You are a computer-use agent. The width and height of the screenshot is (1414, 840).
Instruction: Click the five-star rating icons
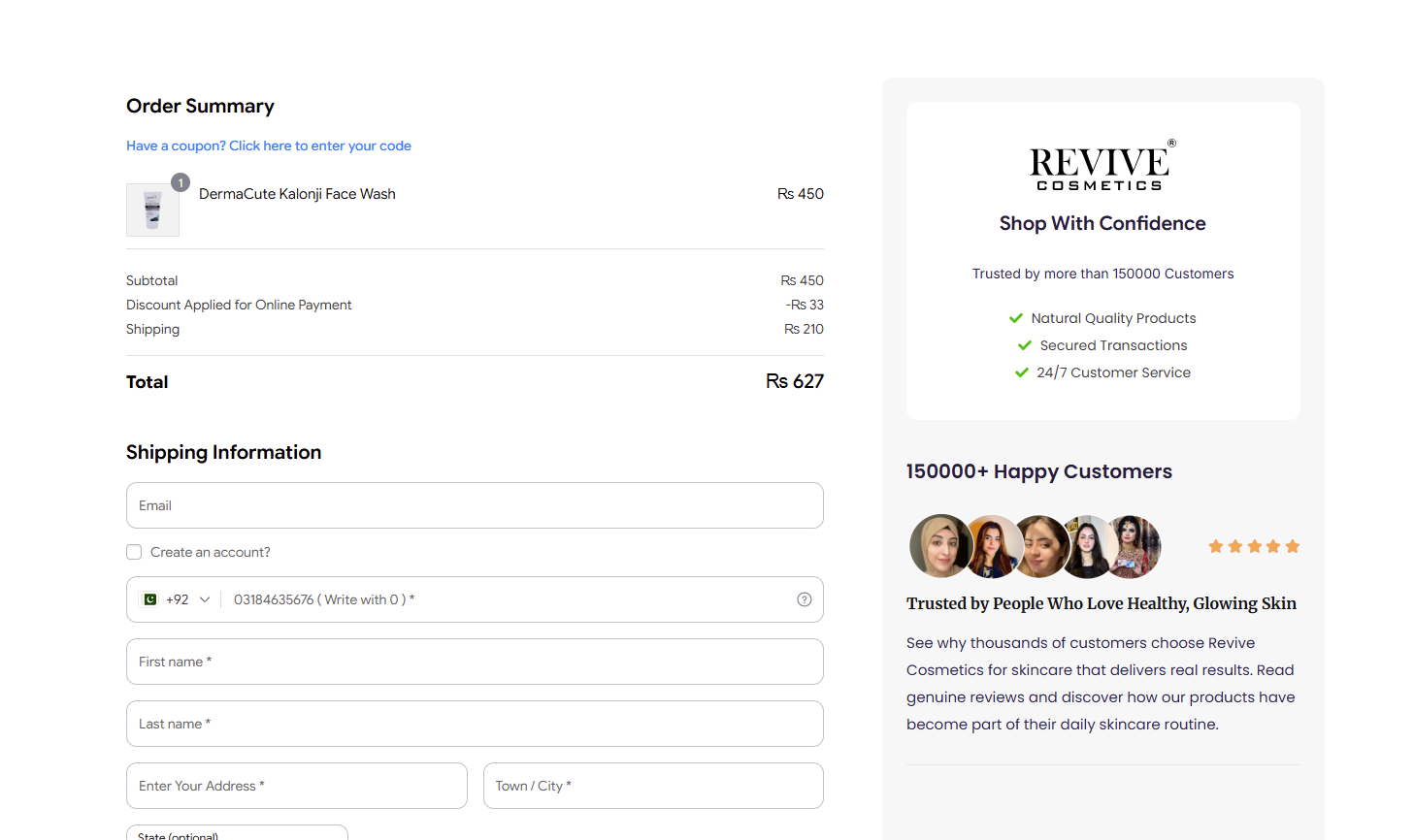1254,546
